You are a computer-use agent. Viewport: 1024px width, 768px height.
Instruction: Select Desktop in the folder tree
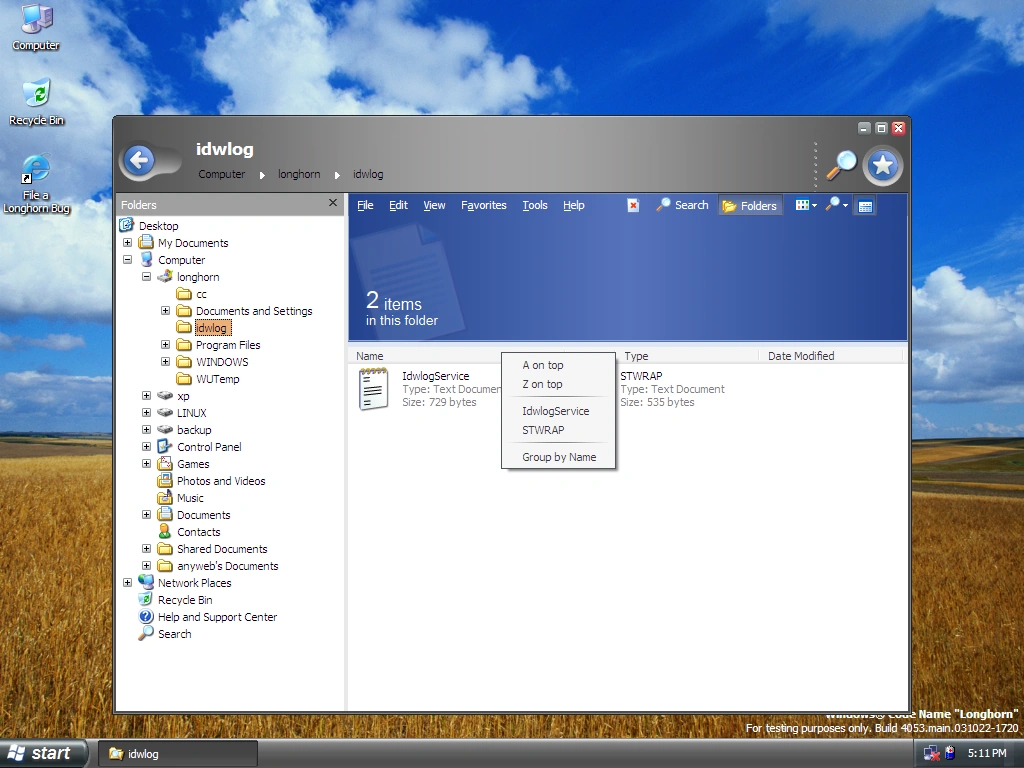point(158,226)
